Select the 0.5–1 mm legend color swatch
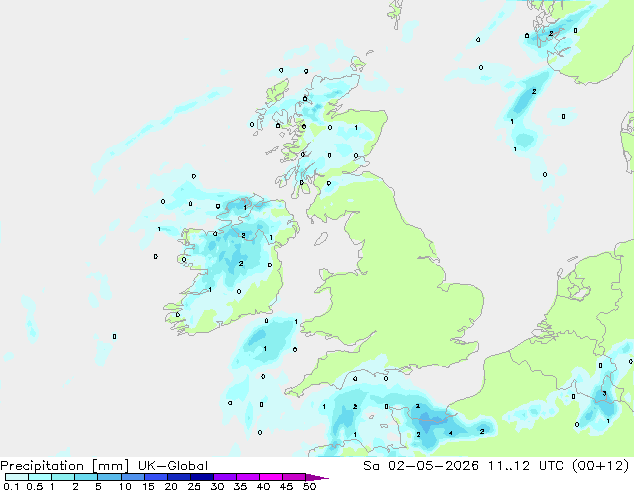 (40, 477)
